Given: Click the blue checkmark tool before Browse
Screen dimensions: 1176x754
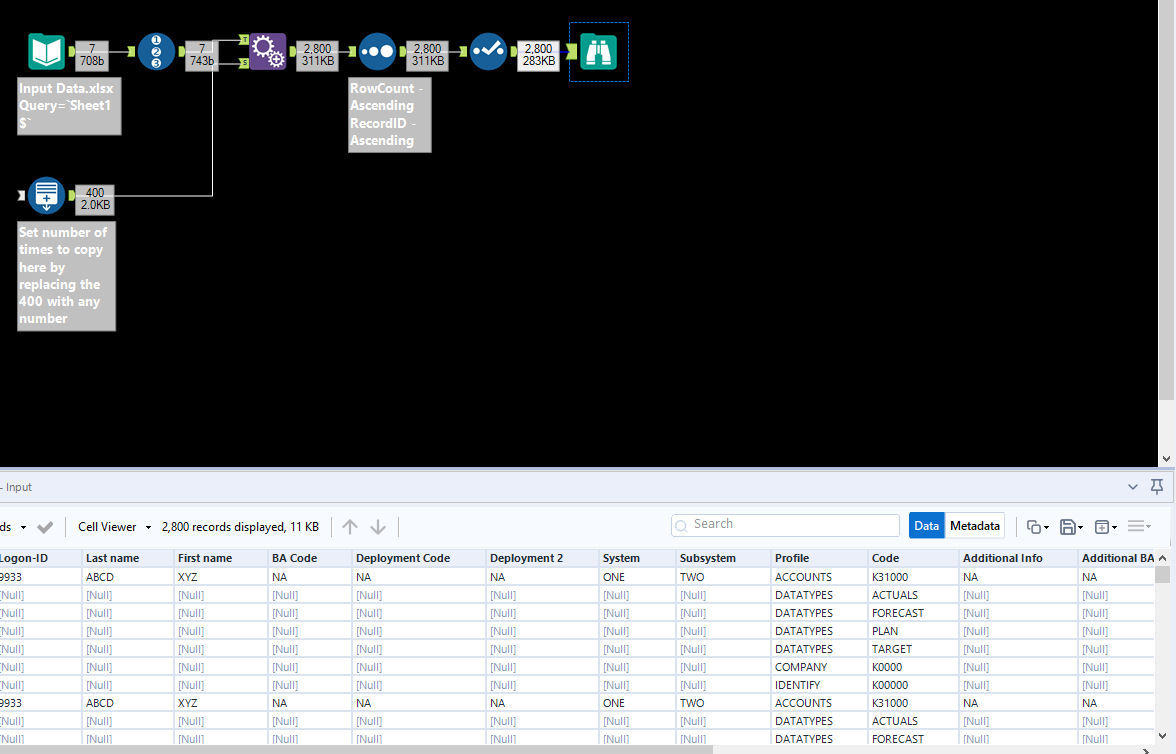Looking at the screenshot, I should pos(488,51).
